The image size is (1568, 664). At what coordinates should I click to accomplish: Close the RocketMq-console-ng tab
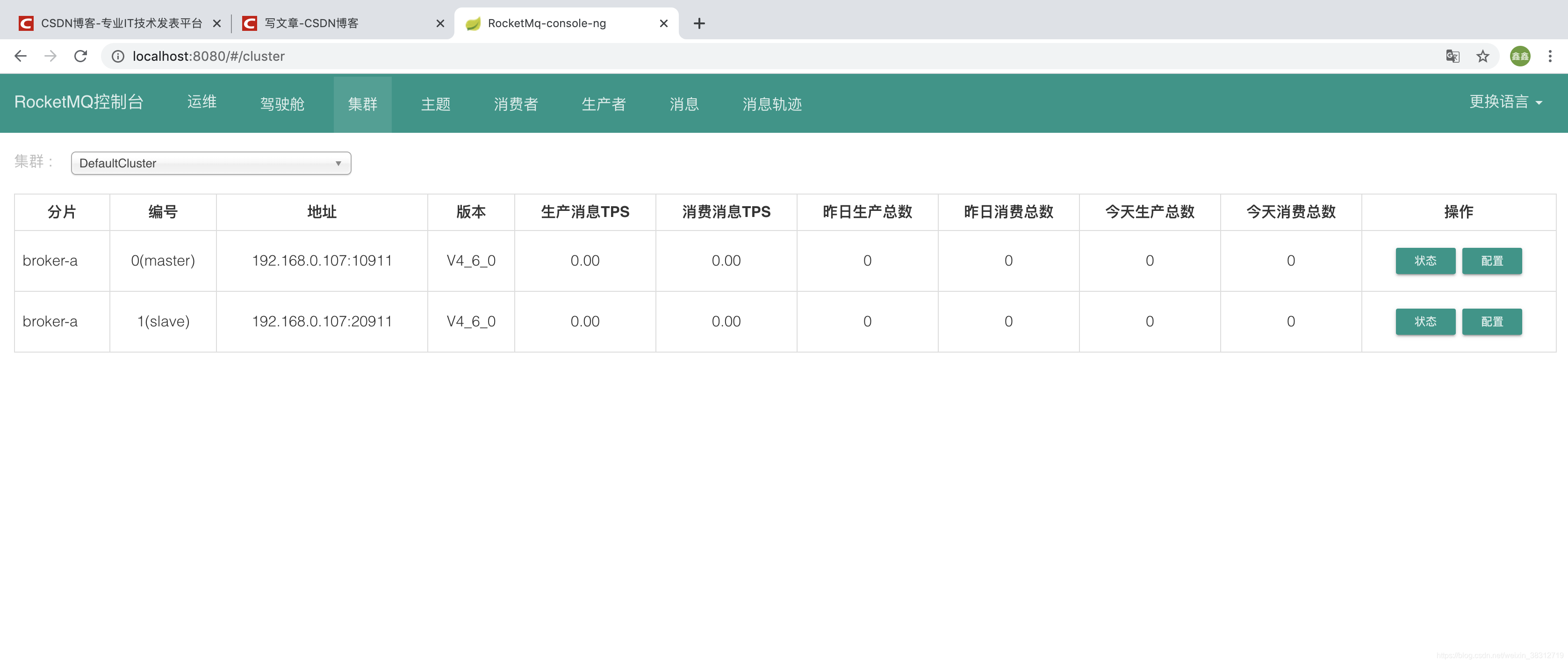(663, 23)
